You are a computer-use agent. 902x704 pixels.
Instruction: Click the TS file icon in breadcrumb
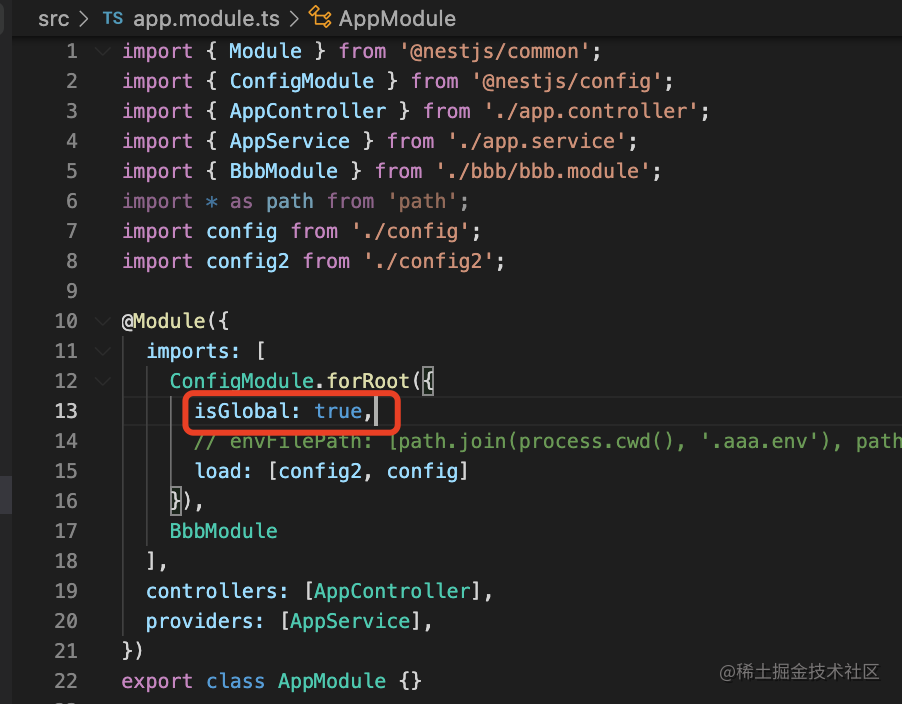coord(112,18)
